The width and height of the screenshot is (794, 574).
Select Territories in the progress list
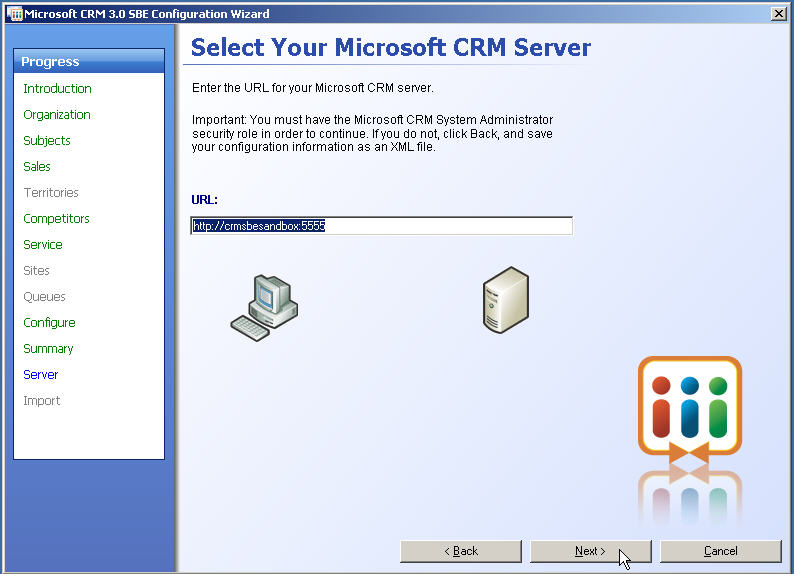coord(51,193)
